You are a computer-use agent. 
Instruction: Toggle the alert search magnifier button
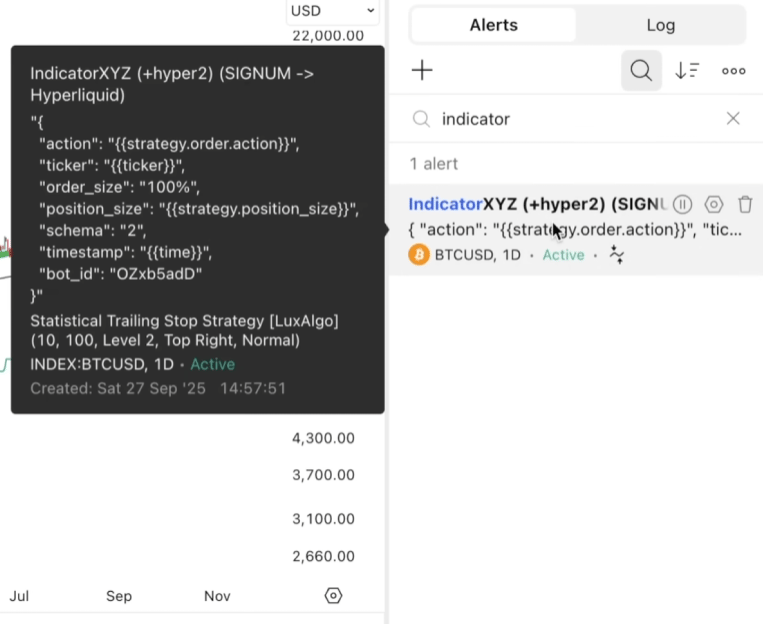pyautogui.click(x=641, y=71)
